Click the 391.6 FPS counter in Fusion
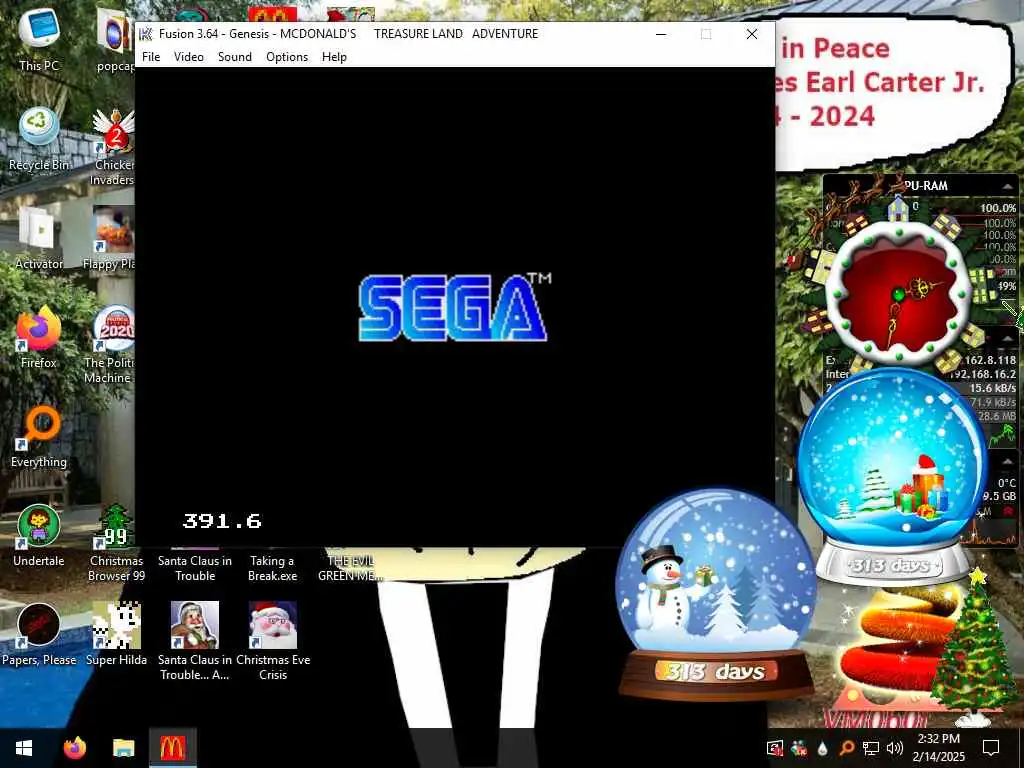The height and width of the screenshot is (768, 1024). click(x=222, y=521)
